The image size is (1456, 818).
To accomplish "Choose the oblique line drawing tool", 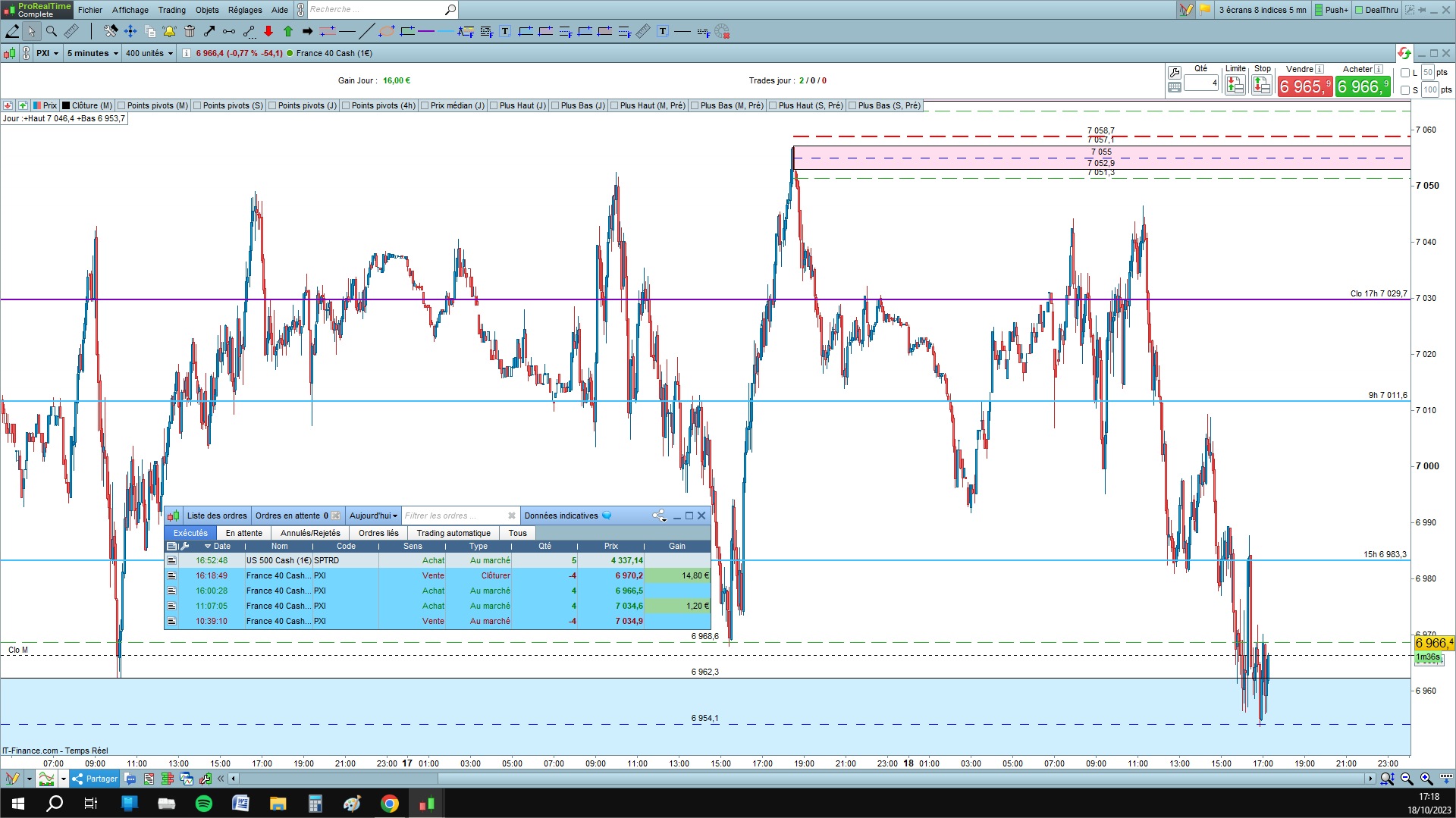I will (x=366, y=31).
